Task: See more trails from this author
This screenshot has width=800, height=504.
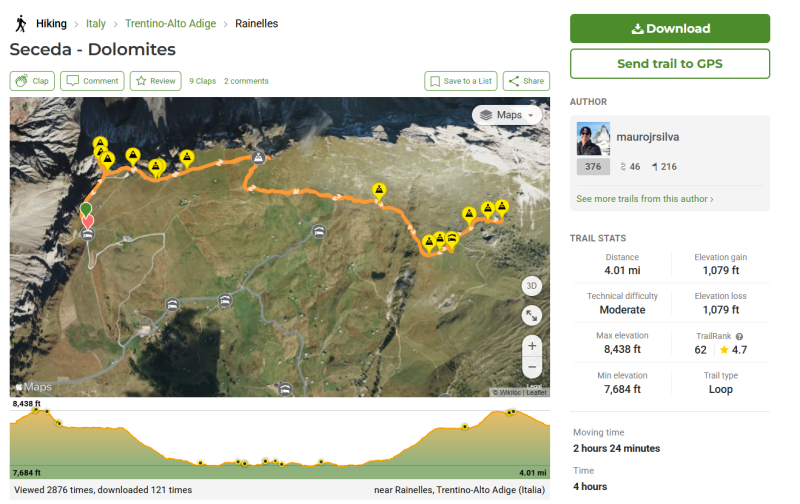Action: [x=644, y=199]
